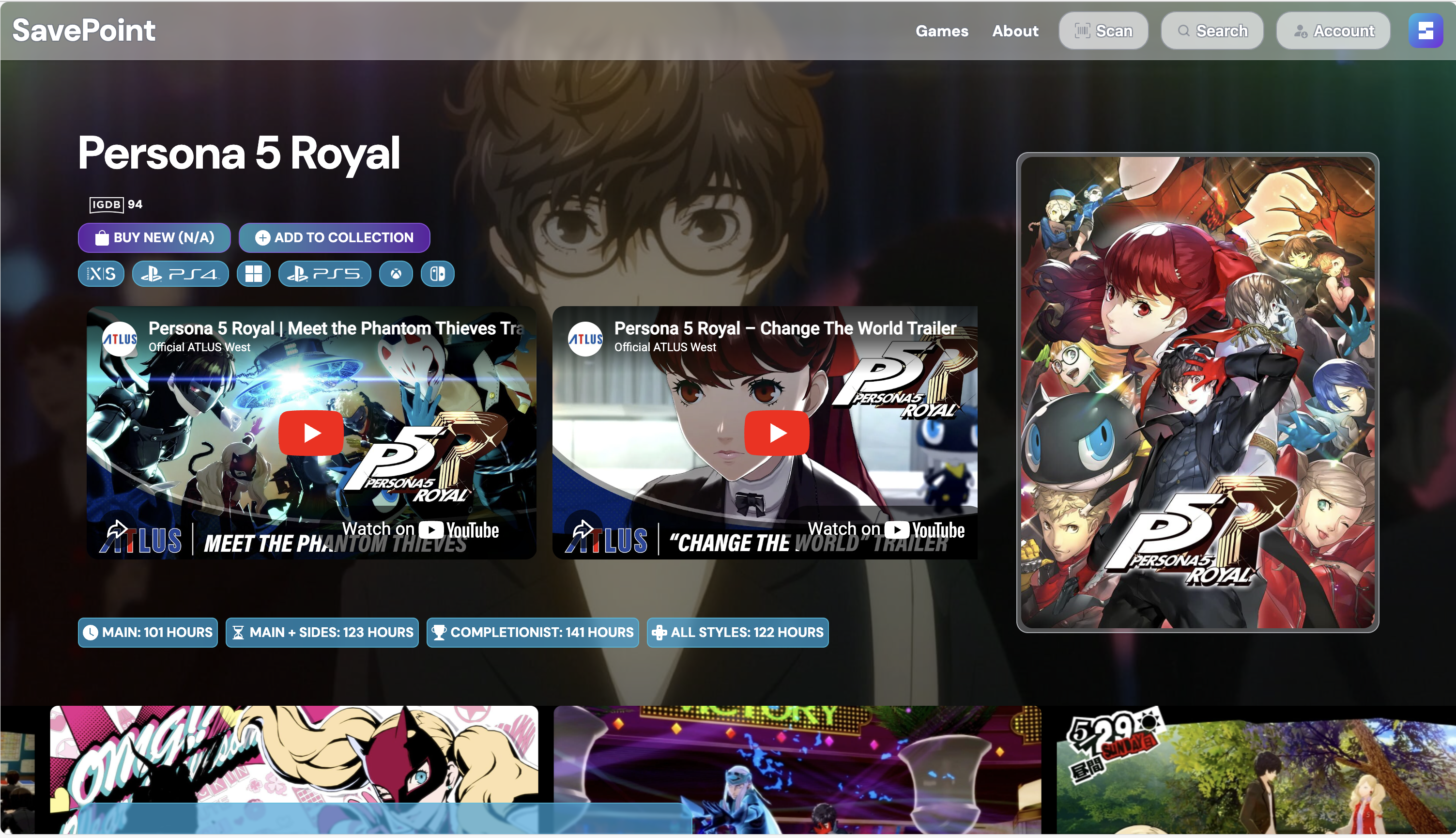Select the Windows platform icon

254,273
